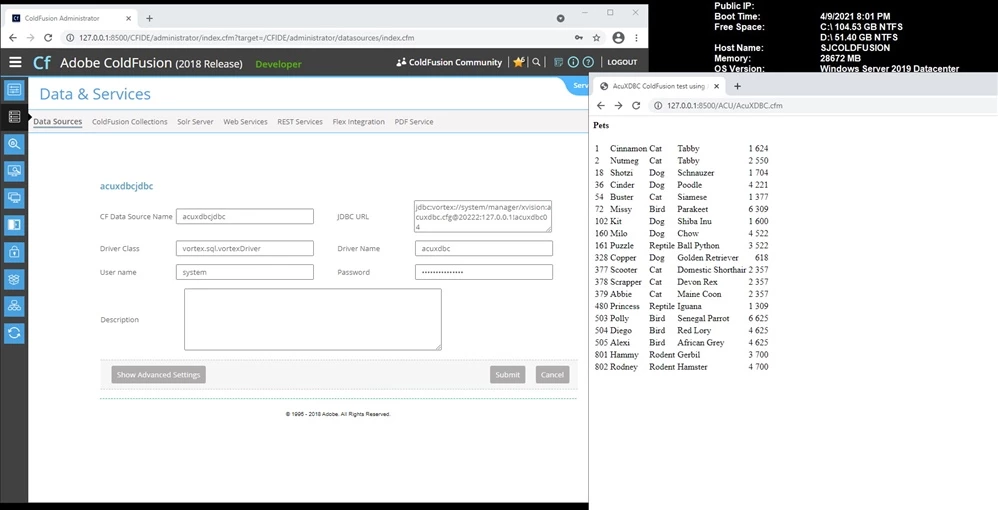This screenshot has height=510, width=998.
Task: Open Server Settings sidebar icon
Action: [14, 90]
